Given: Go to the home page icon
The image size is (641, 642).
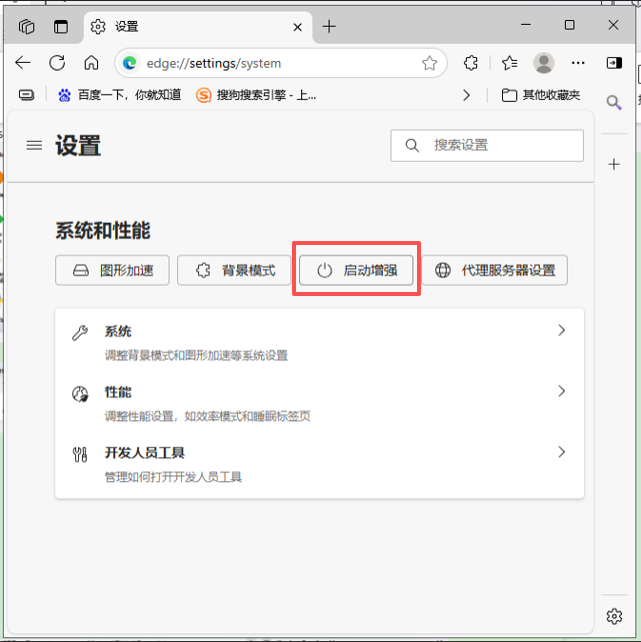Looking at the screenshot, I should coord(91,63).
